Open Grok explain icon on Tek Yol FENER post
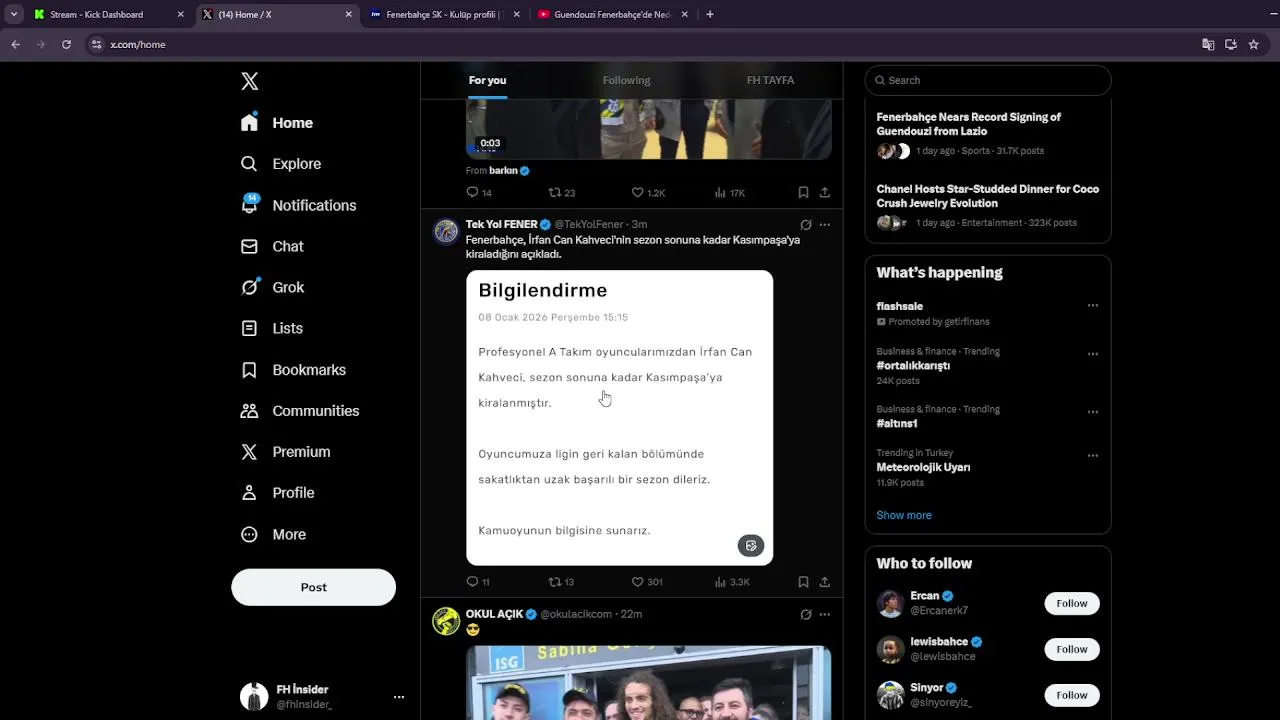1280x720 pixels. coord(806,225)
